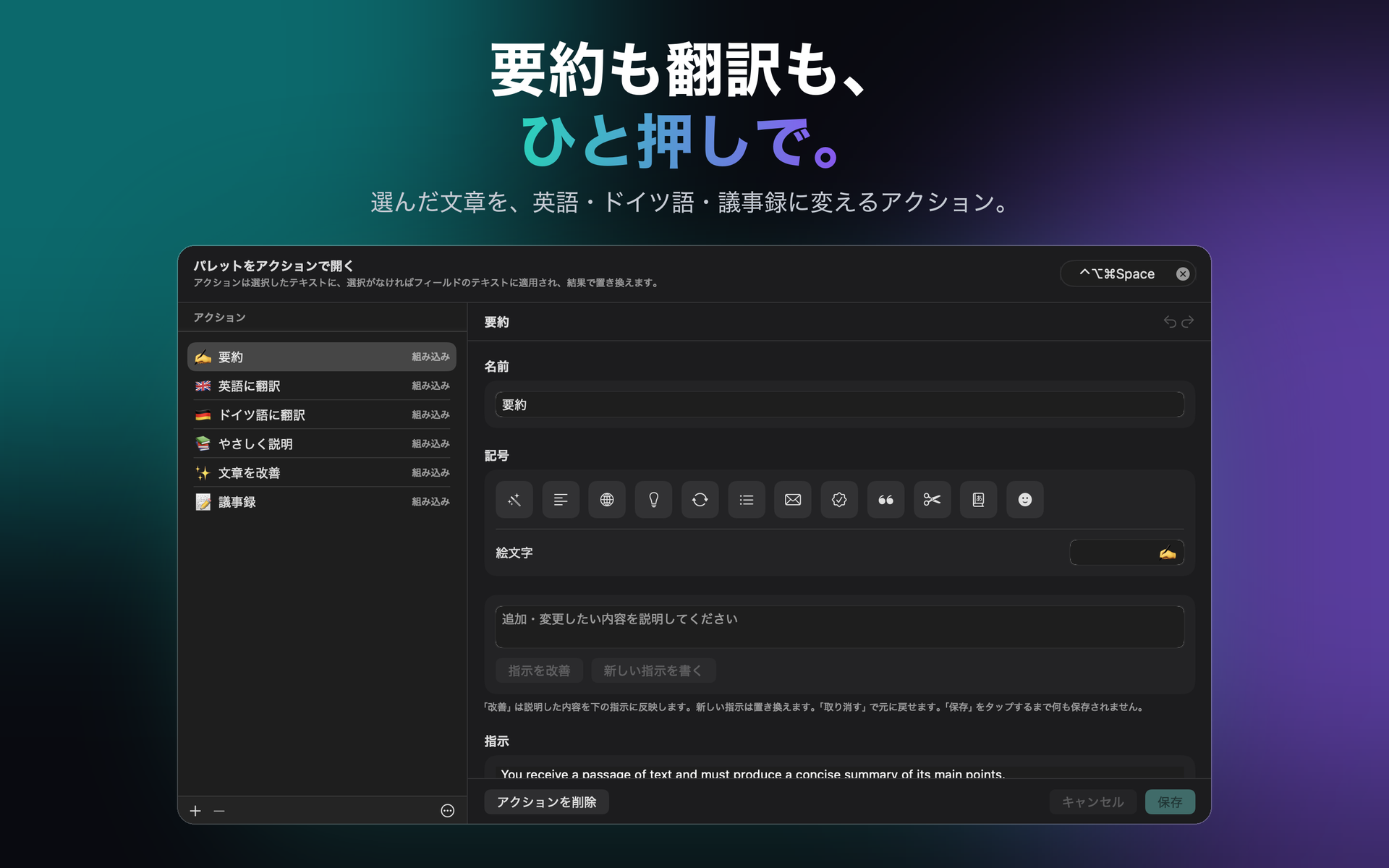The image size is (1389, 868).
Task: Select the 英語に翻訳 action
Action: (x=322, y=386)
